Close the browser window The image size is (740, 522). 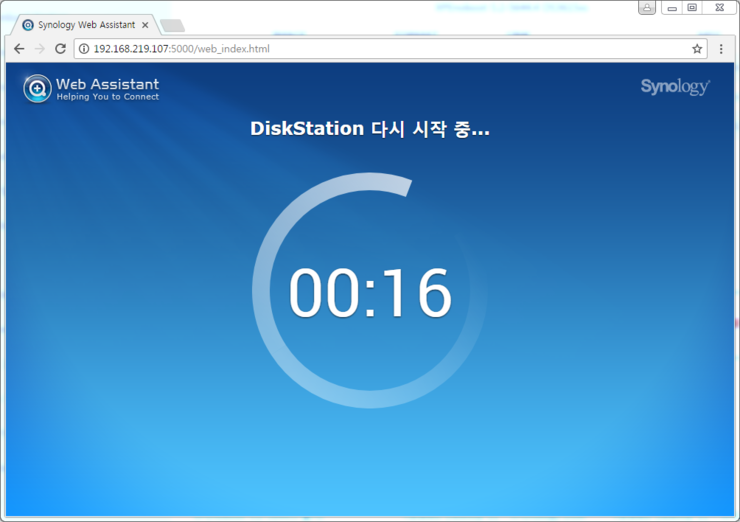[x=719, y=8]
